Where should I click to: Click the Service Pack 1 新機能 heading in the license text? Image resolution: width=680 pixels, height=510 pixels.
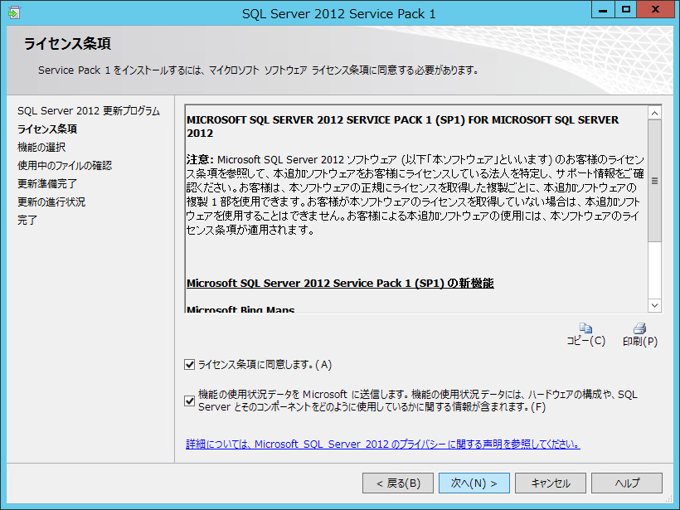[x=340, y=283]
